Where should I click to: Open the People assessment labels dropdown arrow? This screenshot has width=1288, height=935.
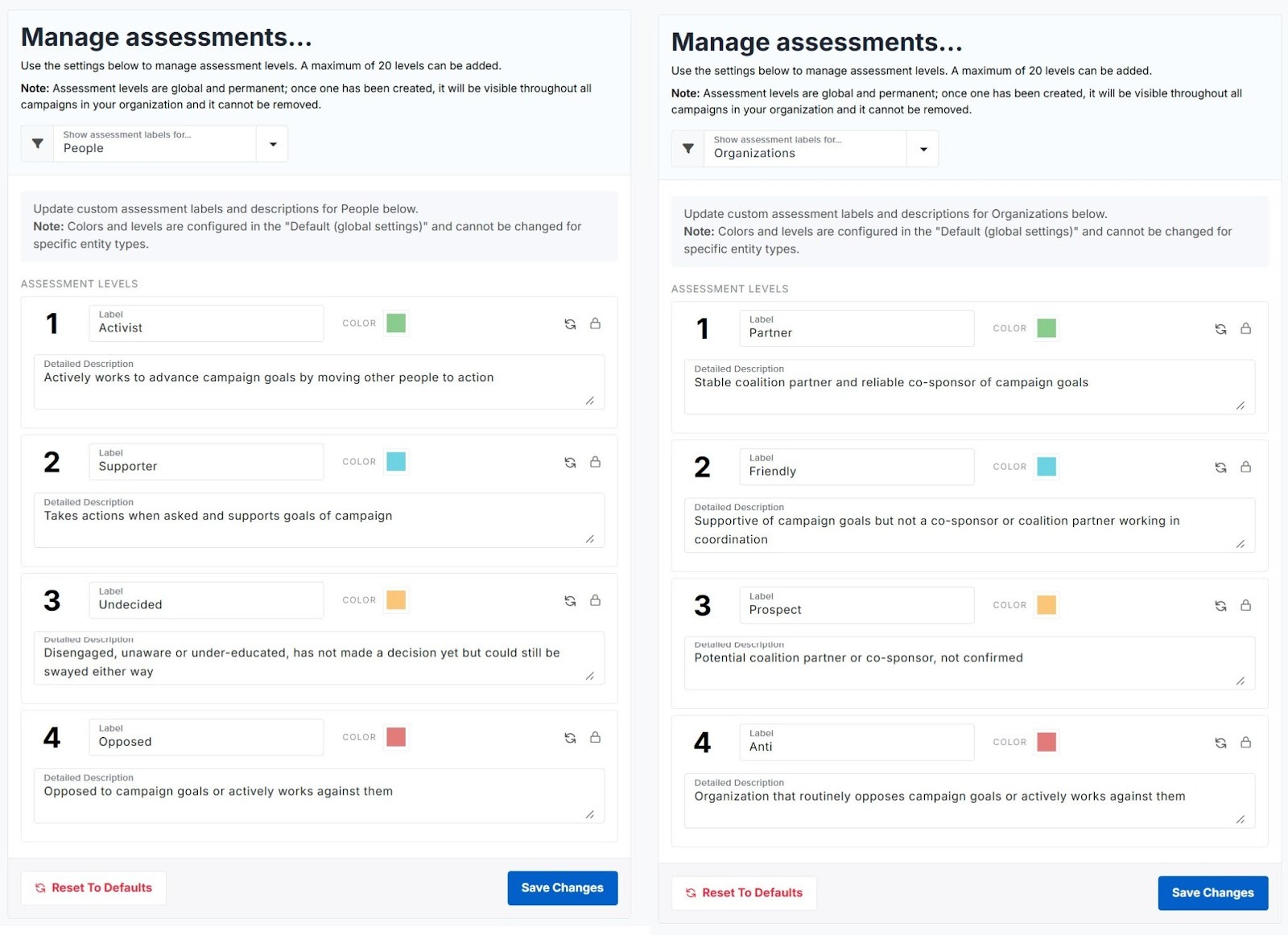click(x=273, y=144)
